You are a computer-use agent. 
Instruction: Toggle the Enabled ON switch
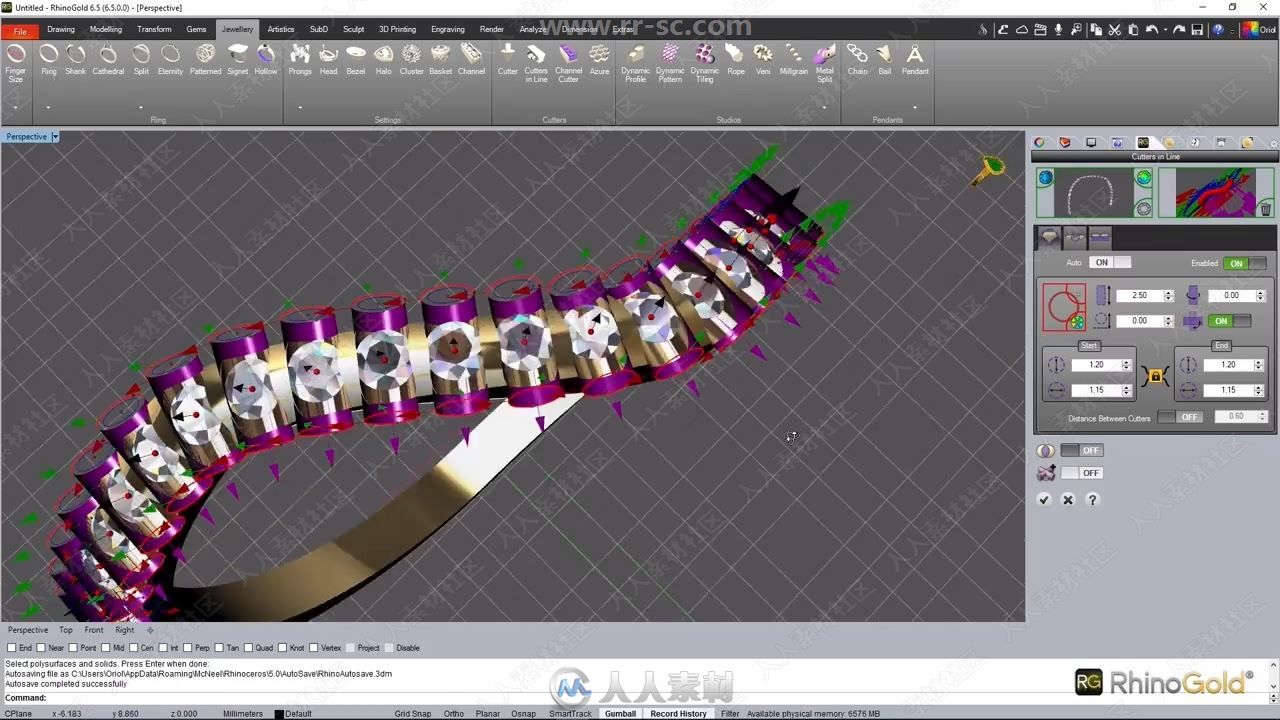1245,263
